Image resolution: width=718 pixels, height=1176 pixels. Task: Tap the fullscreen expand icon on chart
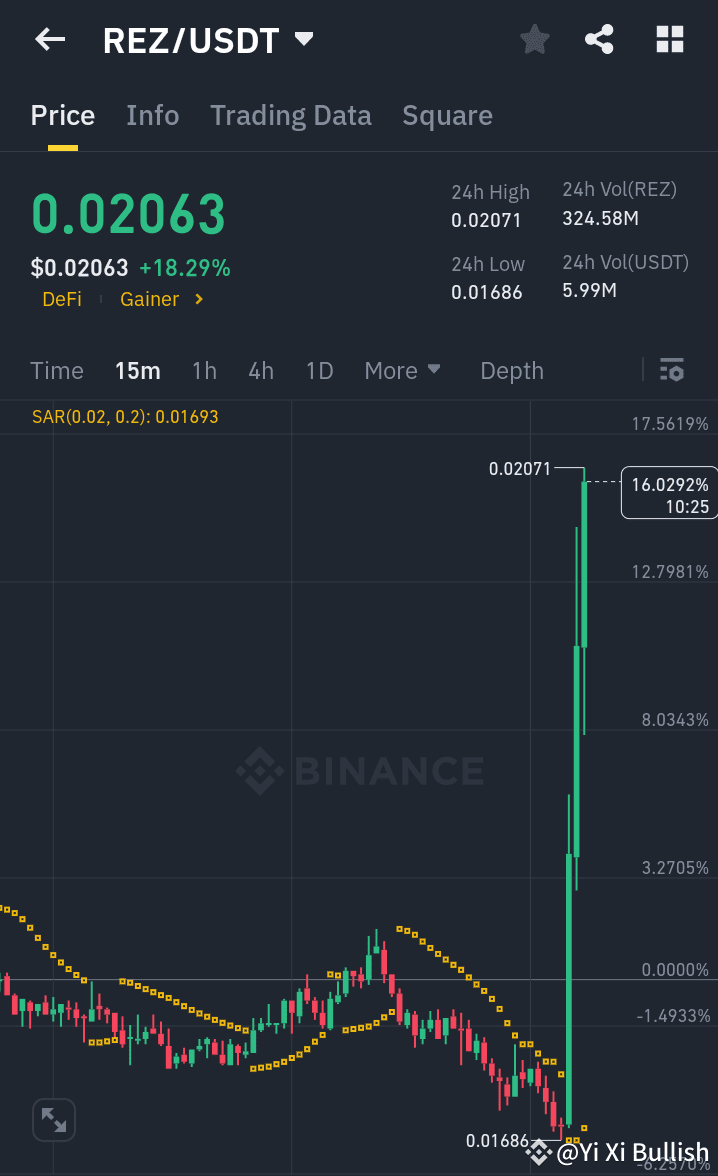point(54,1120)
